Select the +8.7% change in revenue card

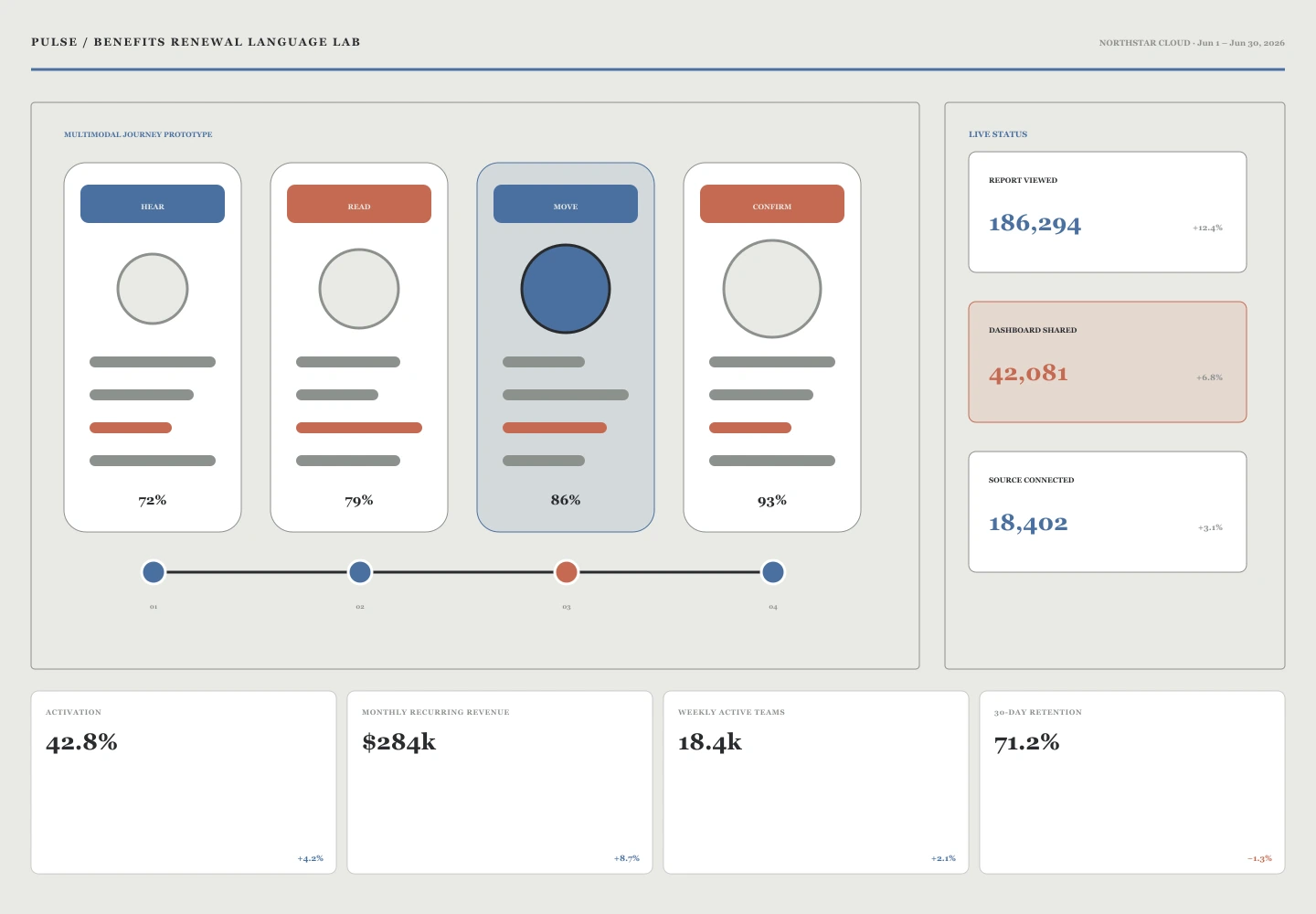tap(627, 858)
